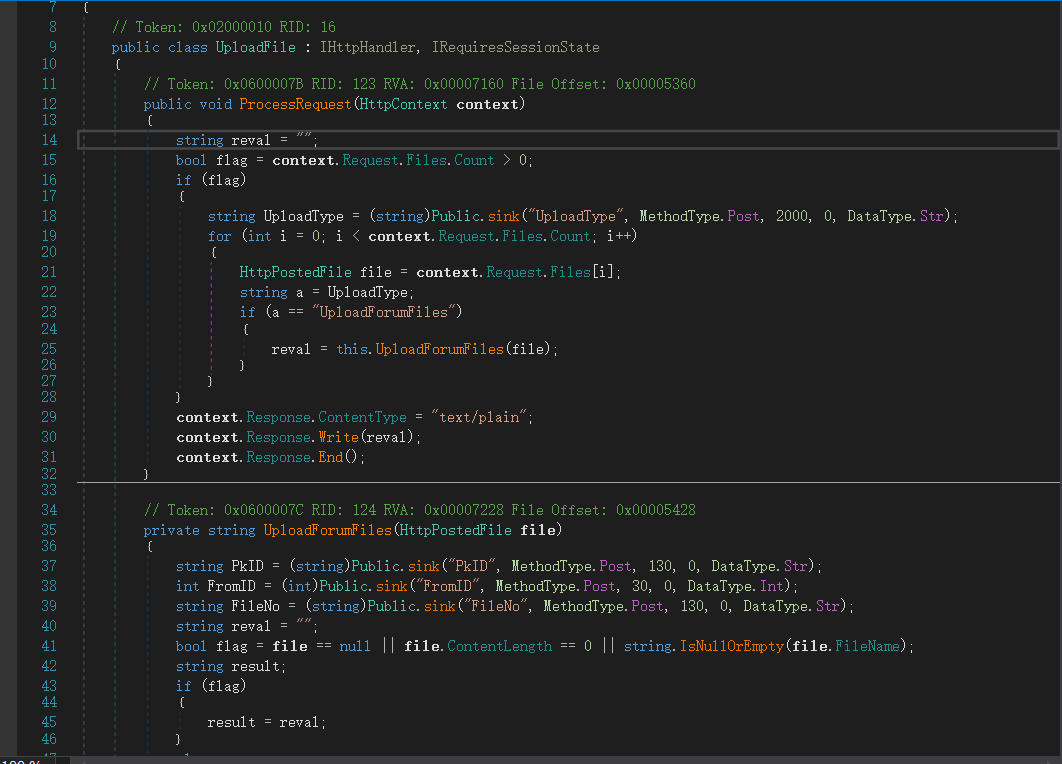This screenshot has height=764, width=1062.
Task: Click the "FileNo" string literal on line 39
Action: point(495,606)
